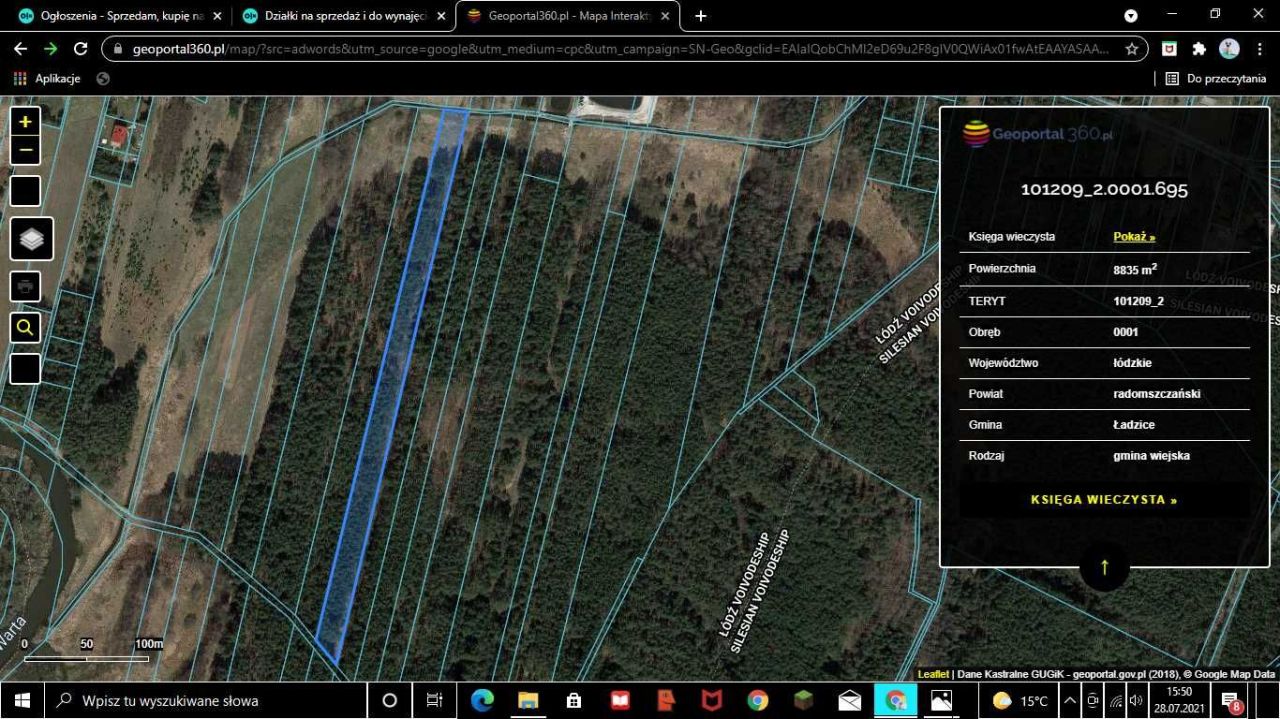Viewport: 1280px width, 719px height.
Task: Bookmark this page with the star icon
Action: [1131, 48]
